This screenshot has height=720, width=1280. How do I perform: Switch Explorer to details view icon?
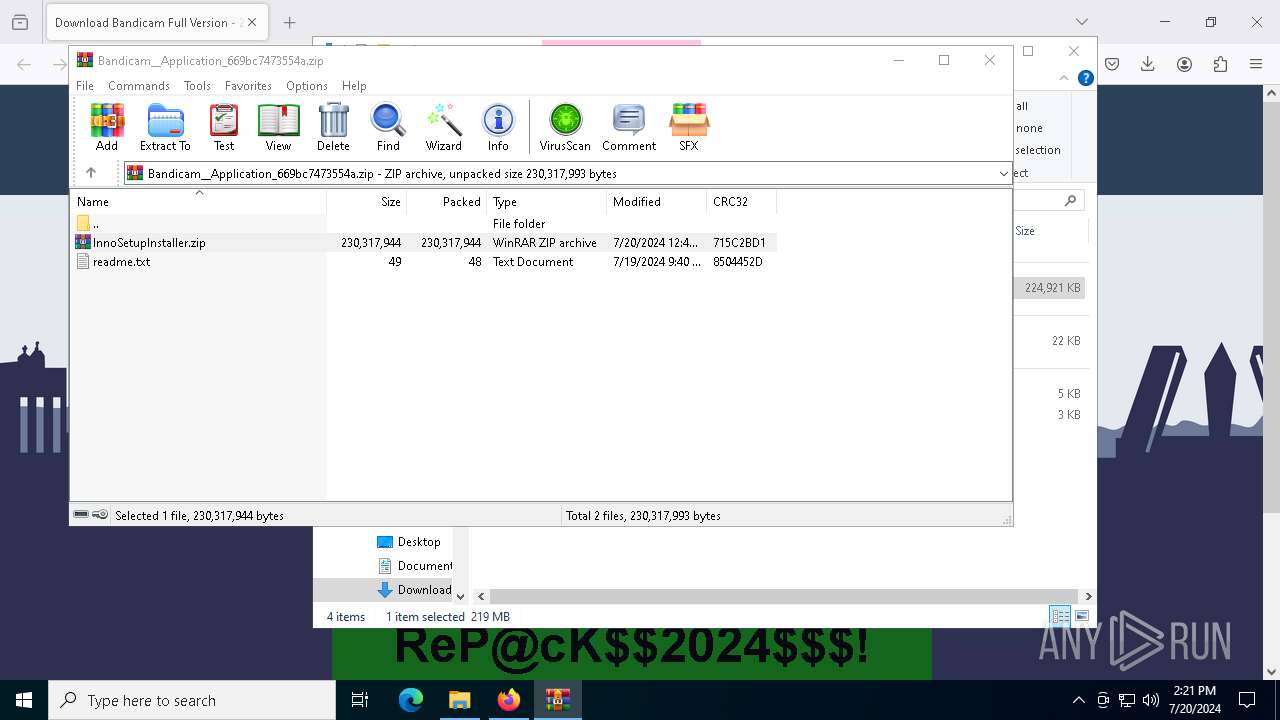tap(1060, 616)
